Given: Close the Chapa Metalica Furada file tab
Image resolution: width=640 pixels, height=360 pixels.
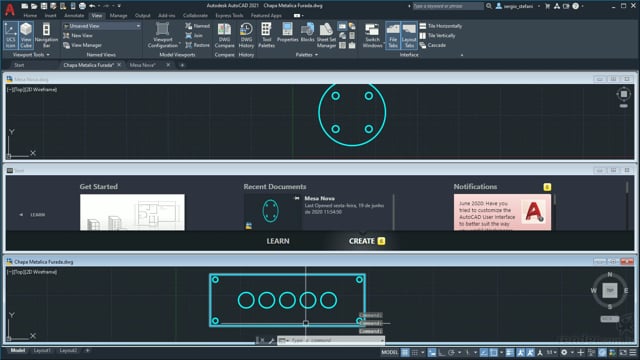Looking at the screenshot, I should click(119, 65).
